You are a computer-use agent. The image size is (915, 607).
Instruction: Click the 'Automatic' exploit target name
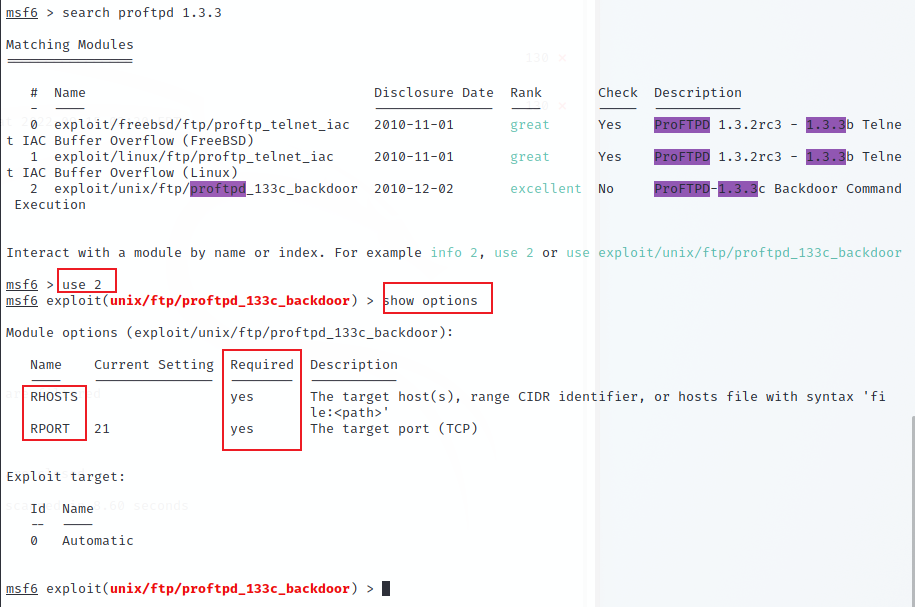[x=97, y=541]
